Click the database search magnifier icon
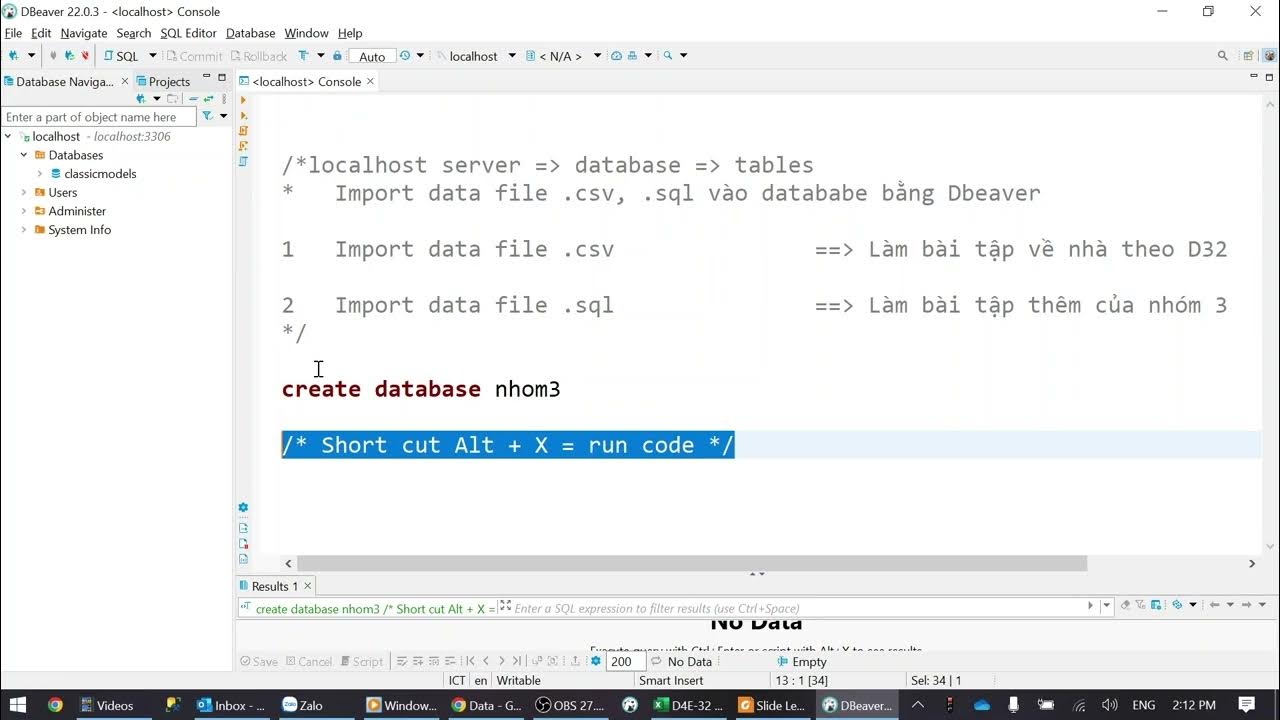1280x720 pixels. (x=668, y=56)
